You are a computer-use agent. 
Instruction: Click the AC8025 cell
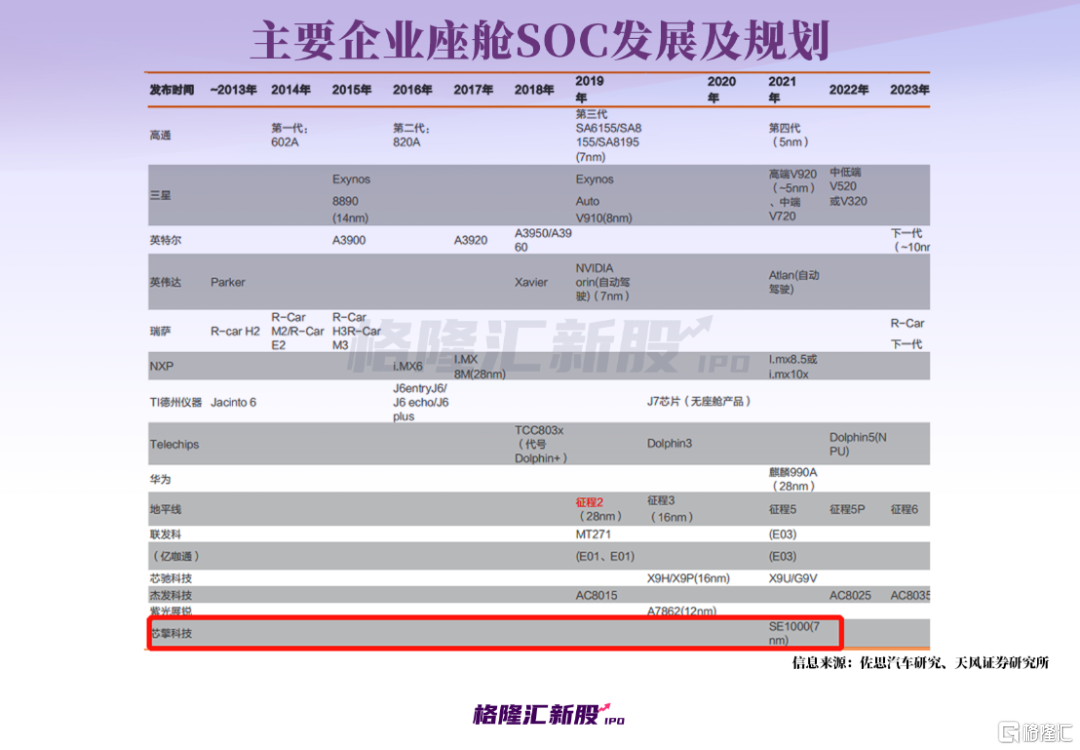click(x=850, y=595)
